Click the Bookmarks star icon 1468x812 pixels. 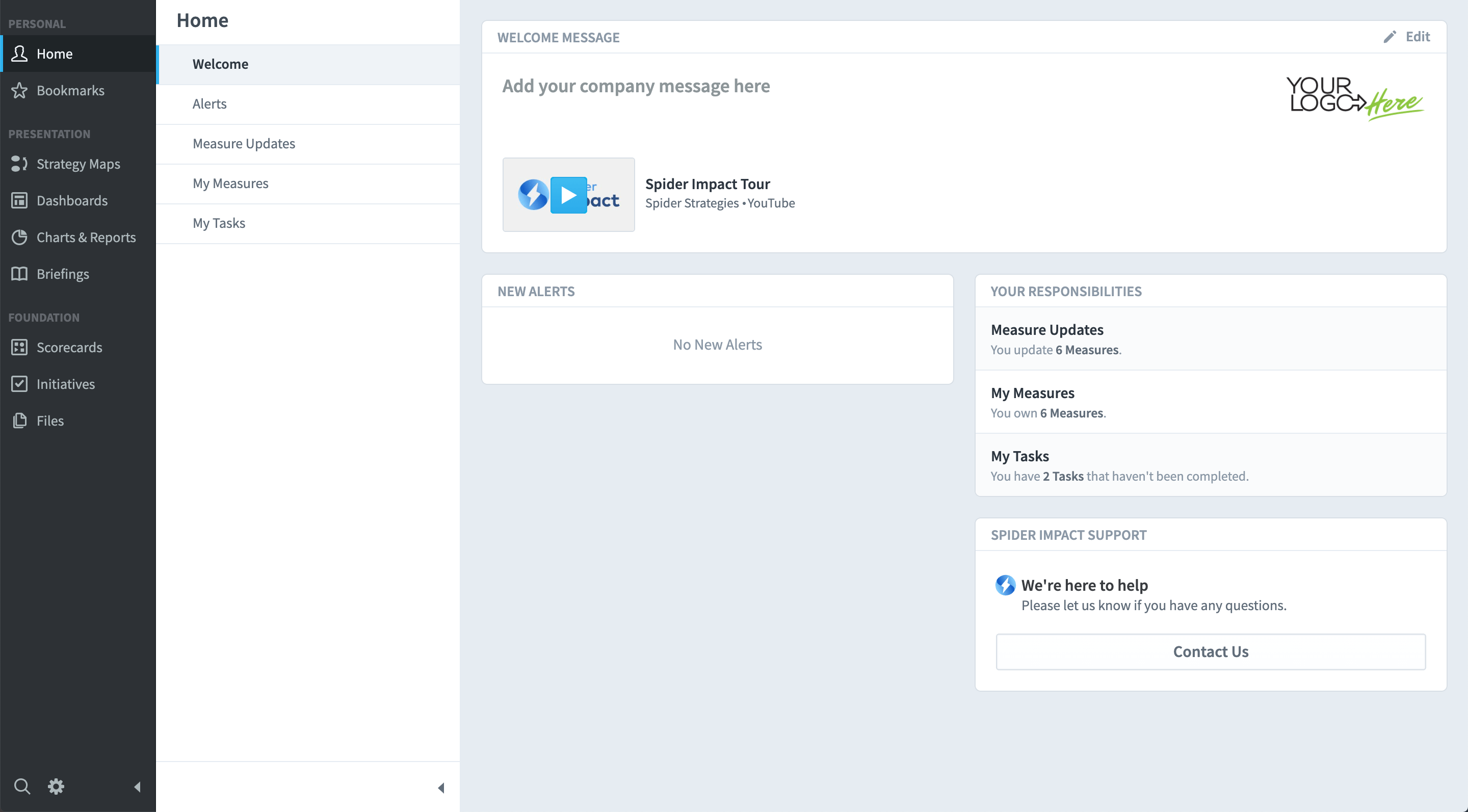click(19, 90)
